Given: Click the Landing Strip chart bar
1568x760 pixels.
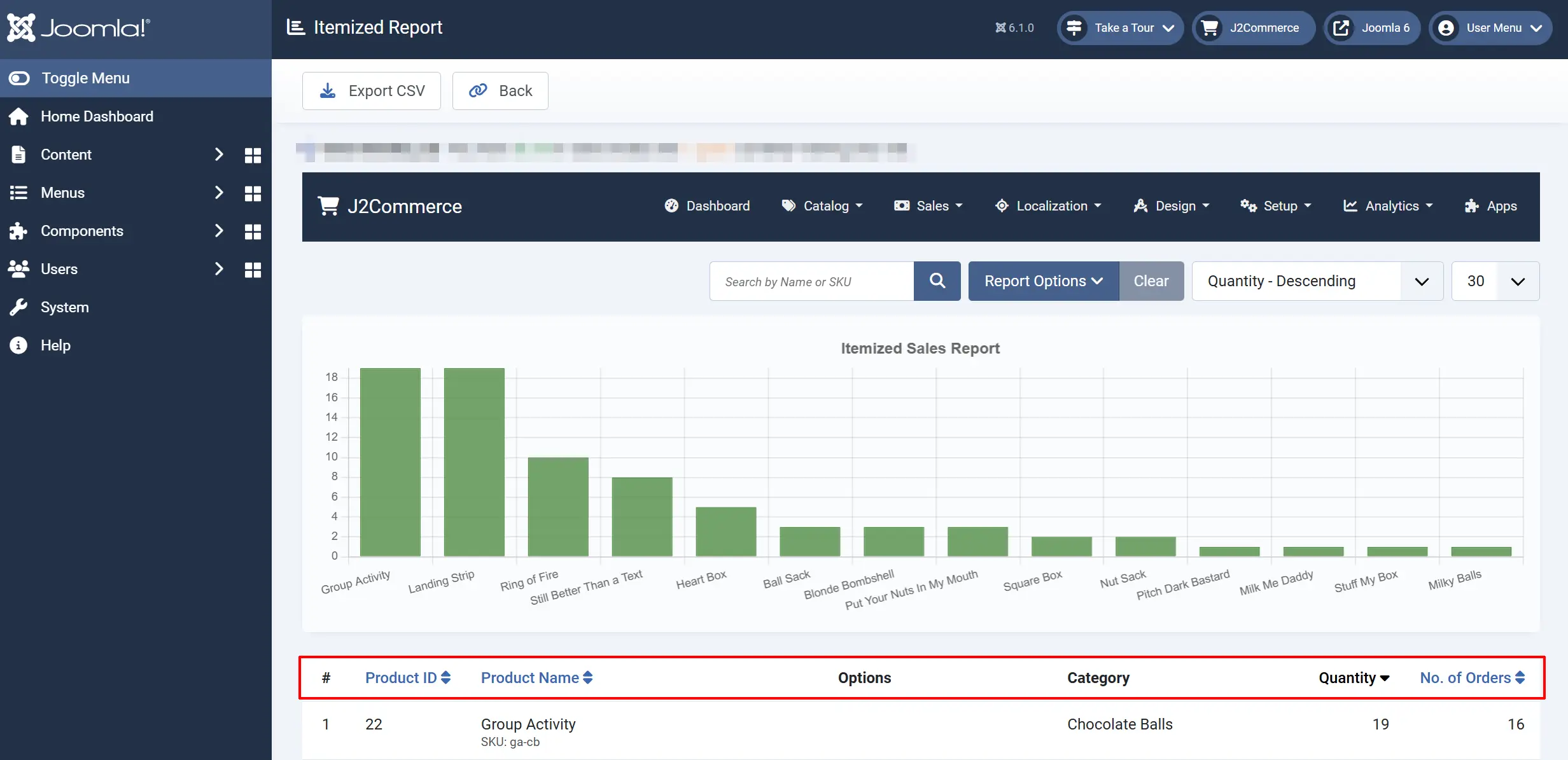Looking at the screenshot, I should 474,462.
